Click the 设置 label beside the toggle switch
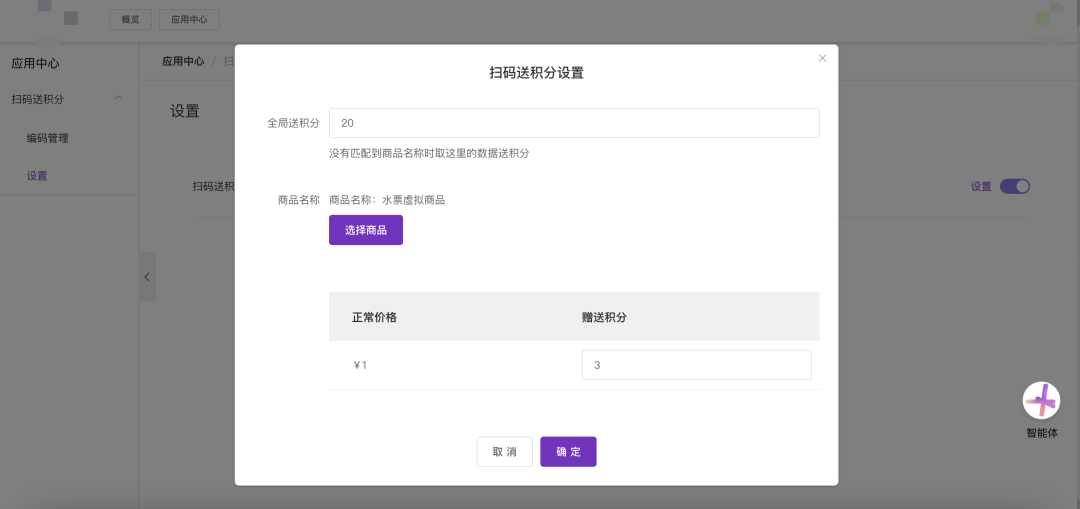This screenshot has width=1080, height=509. click(981, 186)
